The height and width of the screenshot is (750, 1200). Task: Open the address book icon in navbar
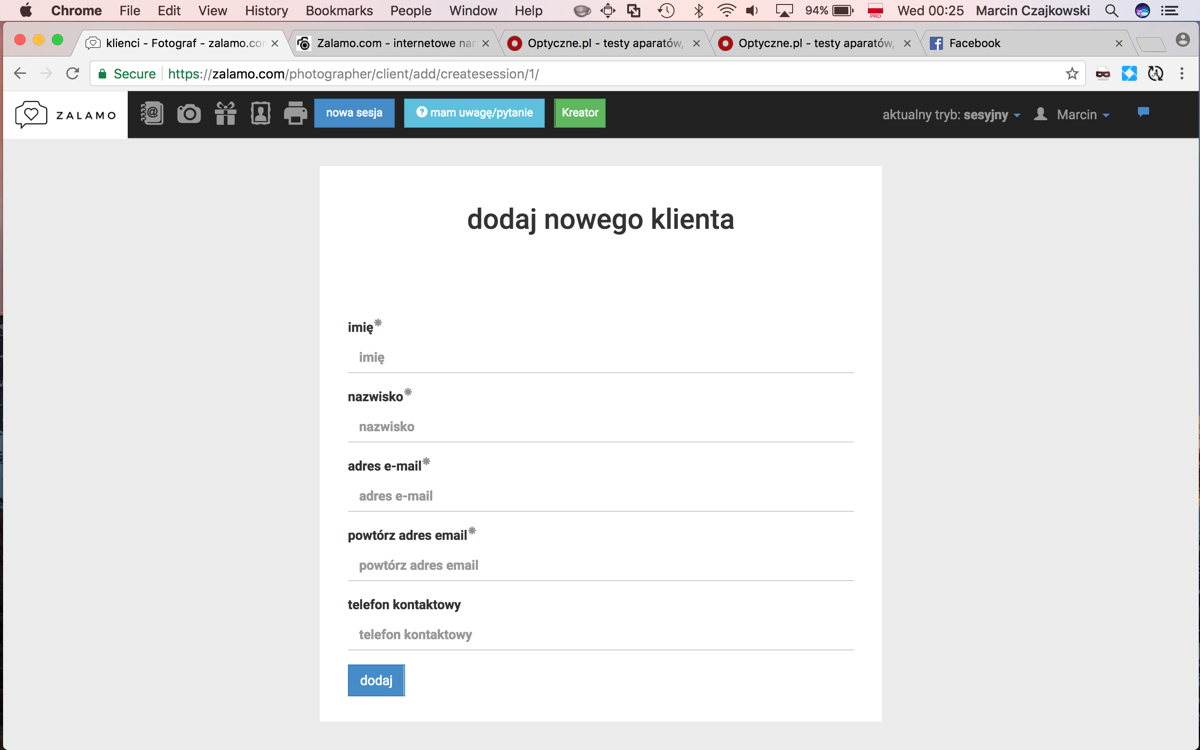(152, 113)
